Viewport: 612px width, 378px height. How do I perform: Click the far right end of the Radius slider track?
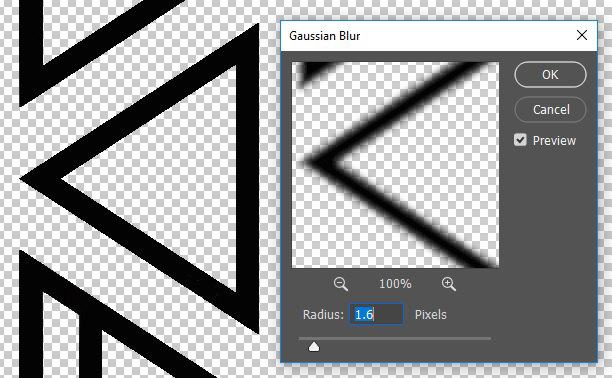coord(489,339)
